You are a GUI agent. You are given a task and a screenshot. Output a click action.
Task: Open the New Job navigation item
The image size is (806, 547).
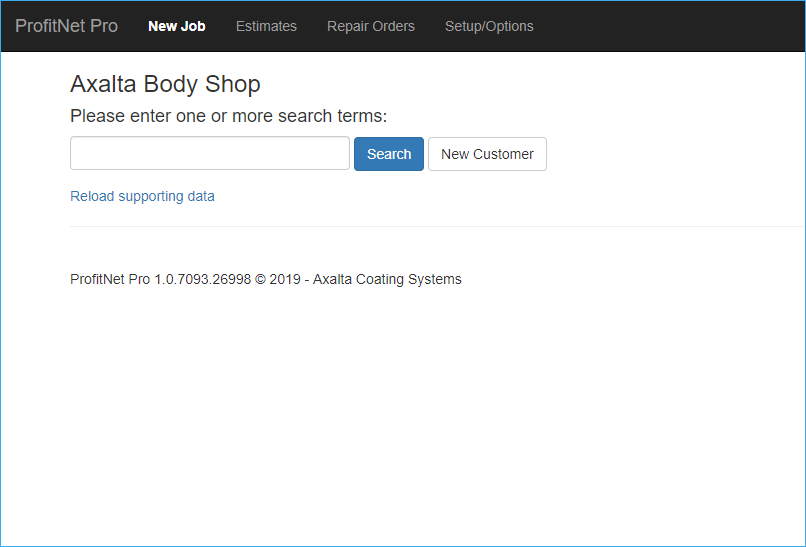pos(176,26)
